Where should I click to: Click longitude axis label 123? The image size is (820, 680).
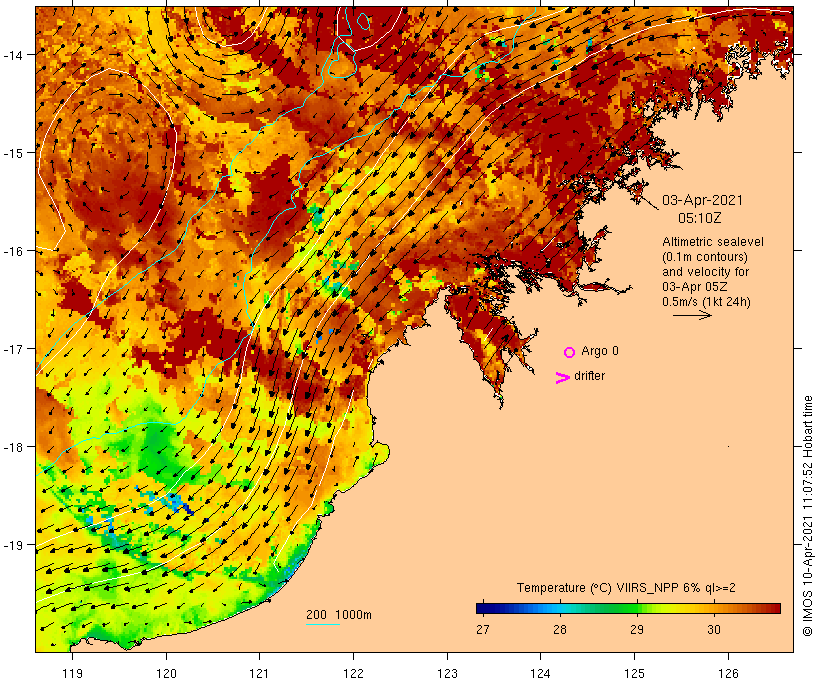click(x=447, y=673)
